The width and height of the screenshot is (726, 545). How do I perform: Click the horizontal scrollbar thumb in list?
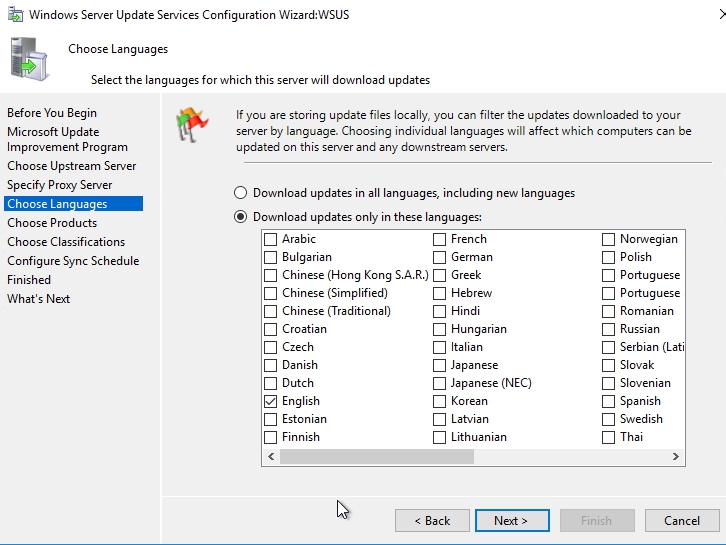pos(376,457)
